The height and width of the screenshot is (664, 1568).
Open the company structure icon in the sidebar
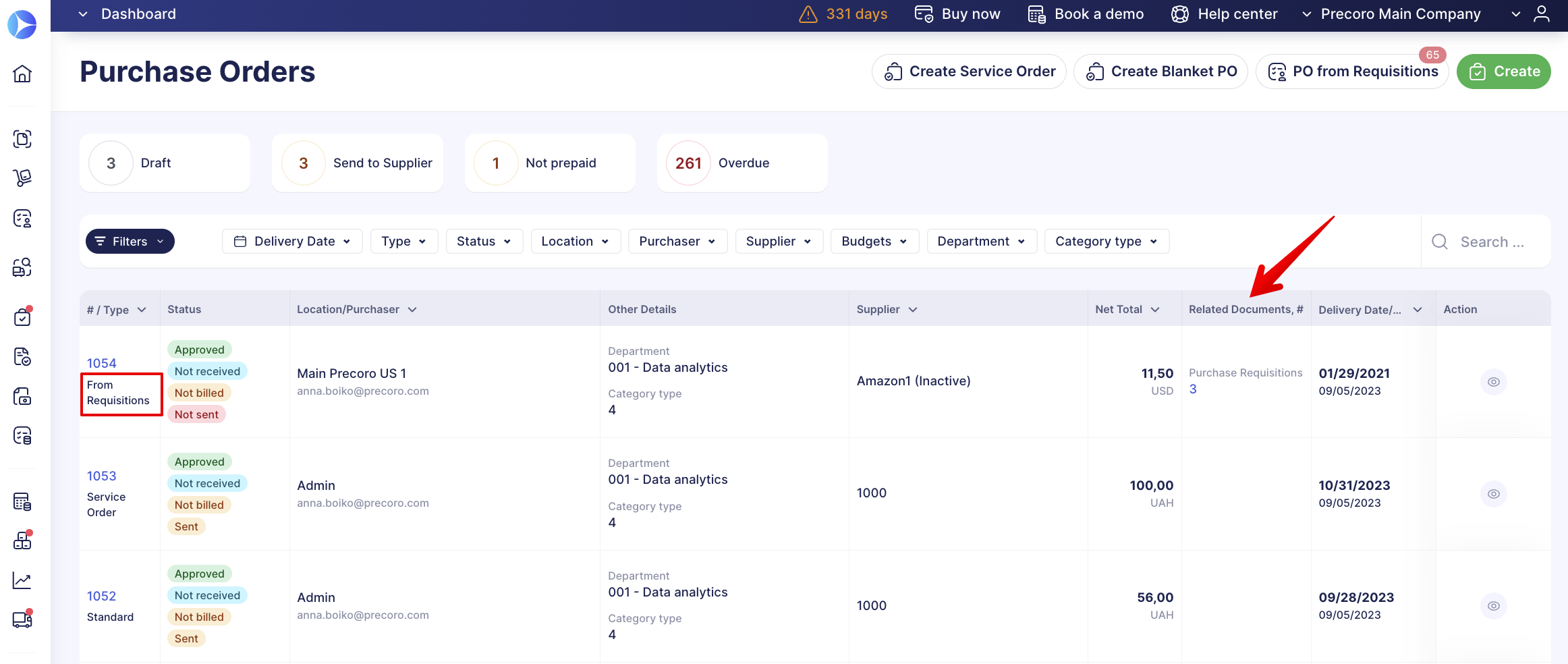coord(22,540)
